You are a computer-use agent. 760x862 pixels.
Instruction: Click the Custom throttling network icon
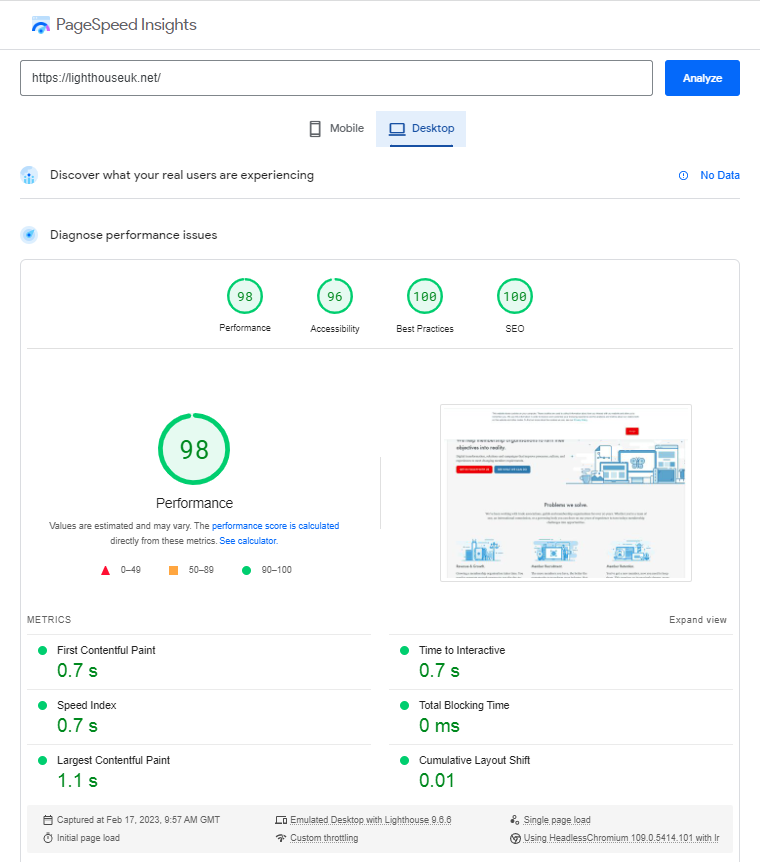coord(281,838)
